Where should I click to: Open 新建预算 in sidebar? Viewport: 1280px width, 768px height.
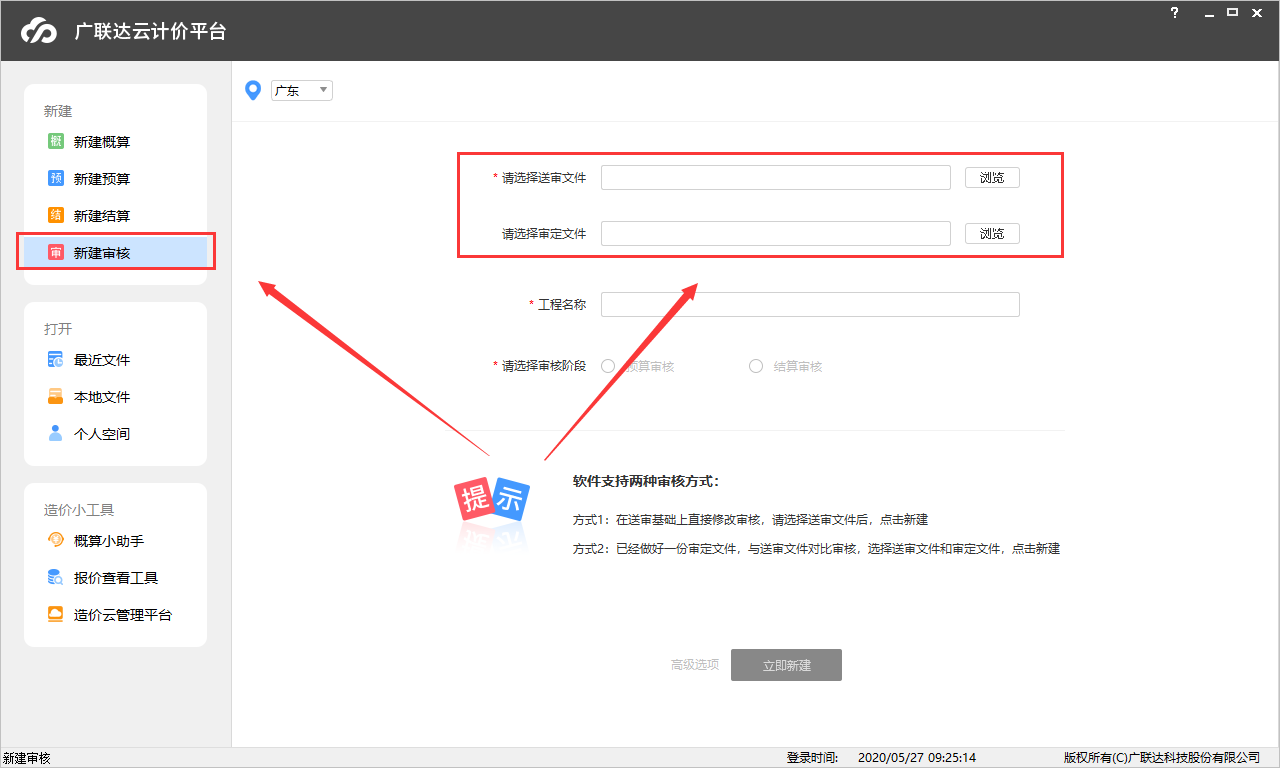(115, 179)
